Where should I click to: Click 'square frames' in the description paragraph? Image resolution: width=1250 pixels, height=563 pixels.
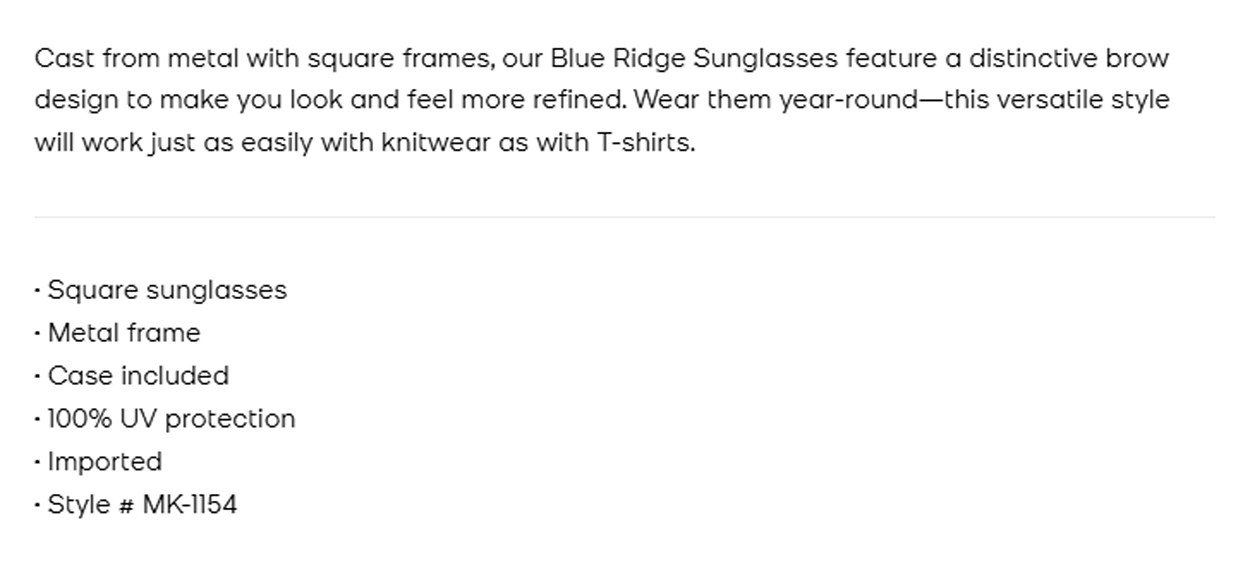tap(399, 59)
